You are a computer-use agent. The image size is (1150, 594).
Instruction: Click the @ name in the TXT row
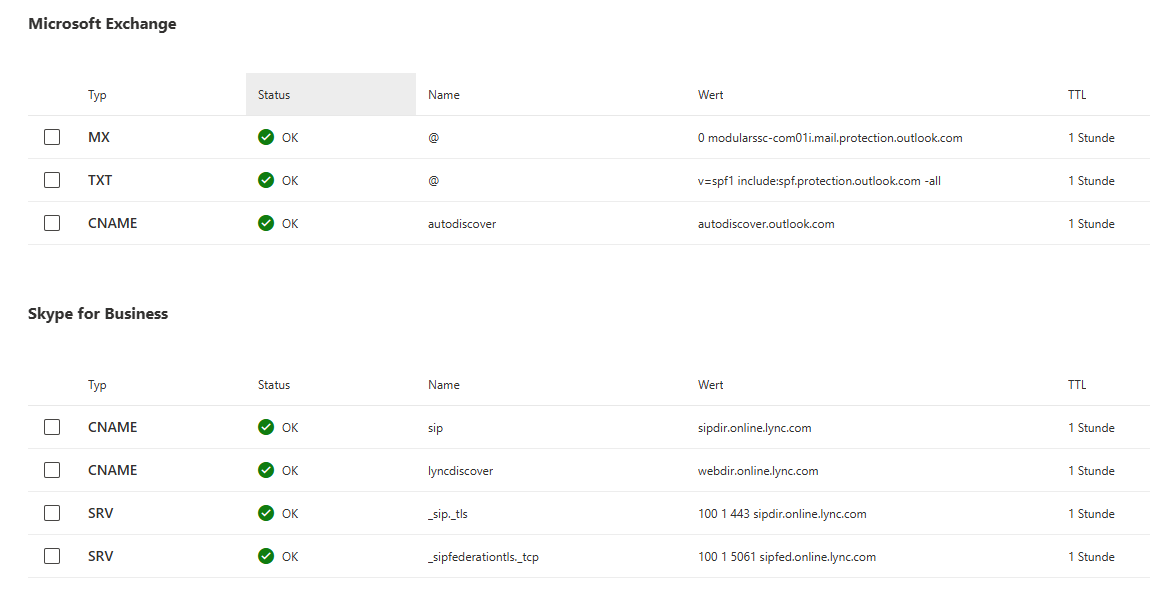point(433,180)
